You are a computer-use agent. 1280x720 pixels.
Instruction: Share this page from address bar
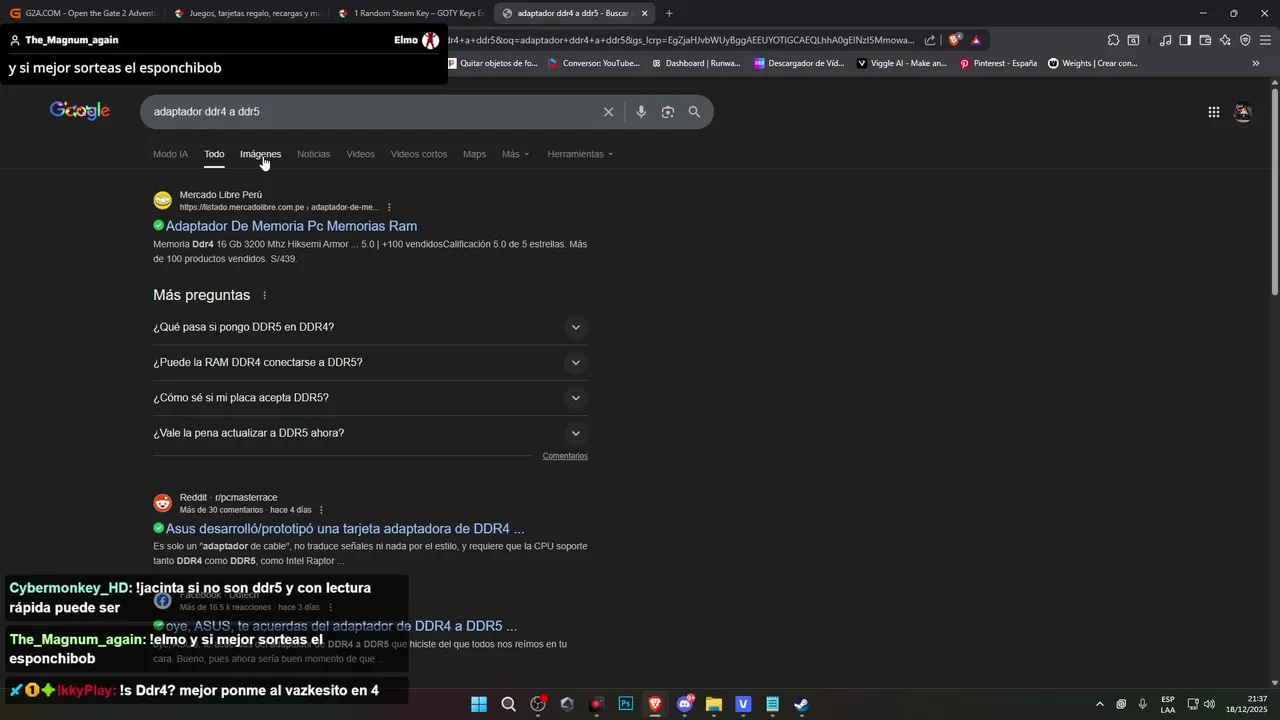tap(930, 40)
